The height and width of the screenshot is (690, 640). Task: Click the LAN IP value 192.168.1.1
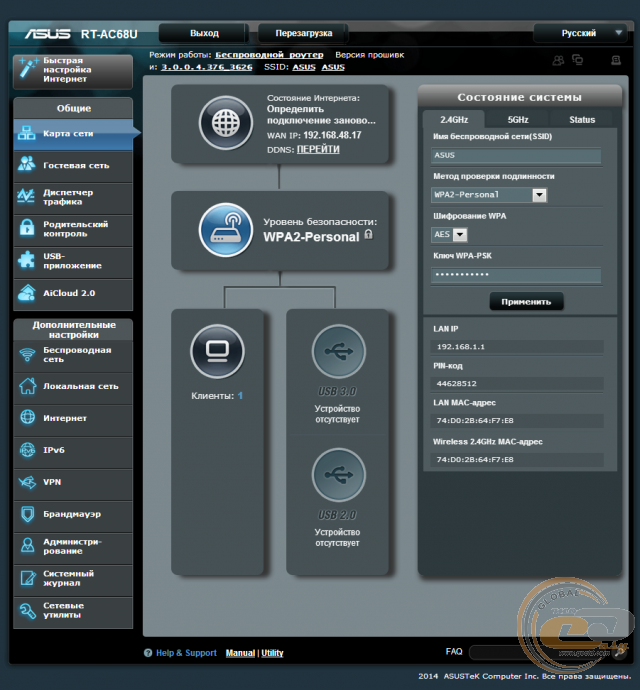460,347
